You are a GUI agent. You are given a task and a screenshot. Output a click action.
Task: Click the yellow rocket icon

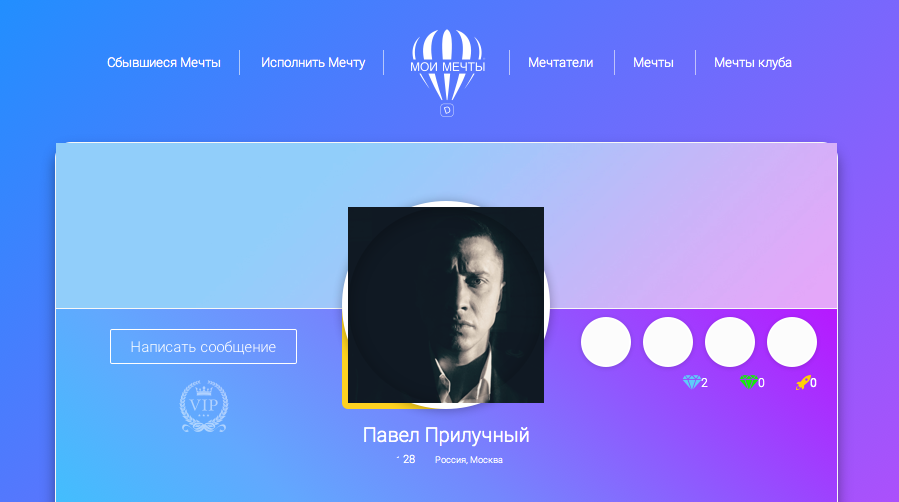coord(803,382)
